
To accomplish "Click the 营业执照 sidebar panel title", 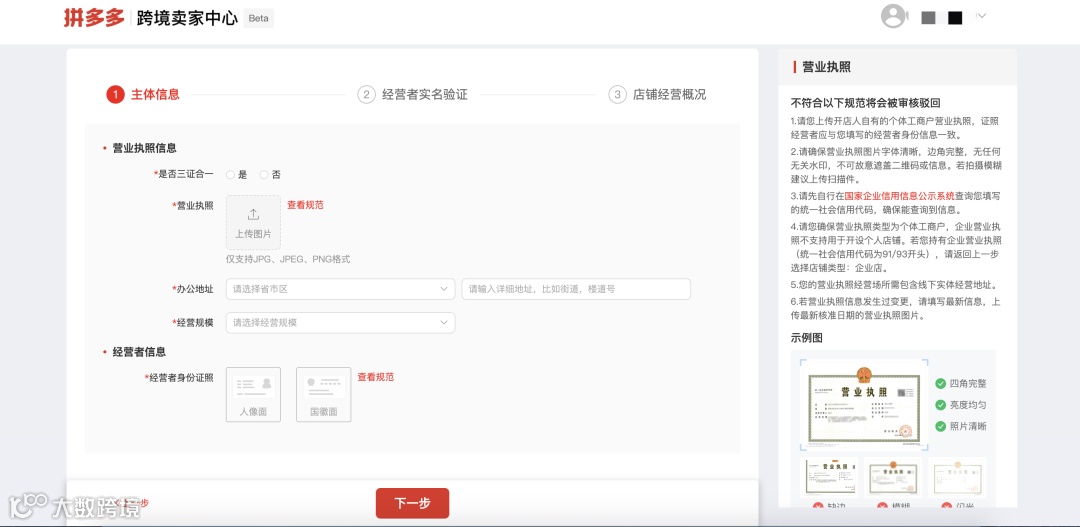I will (x=826, y=67).
